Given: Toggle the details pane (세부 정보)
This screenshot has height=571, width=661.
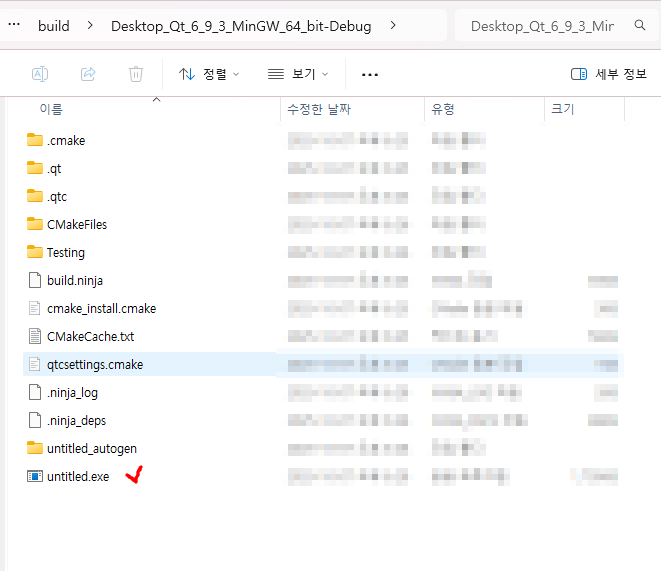Looking at the screenshot, I should pos(608,74).
